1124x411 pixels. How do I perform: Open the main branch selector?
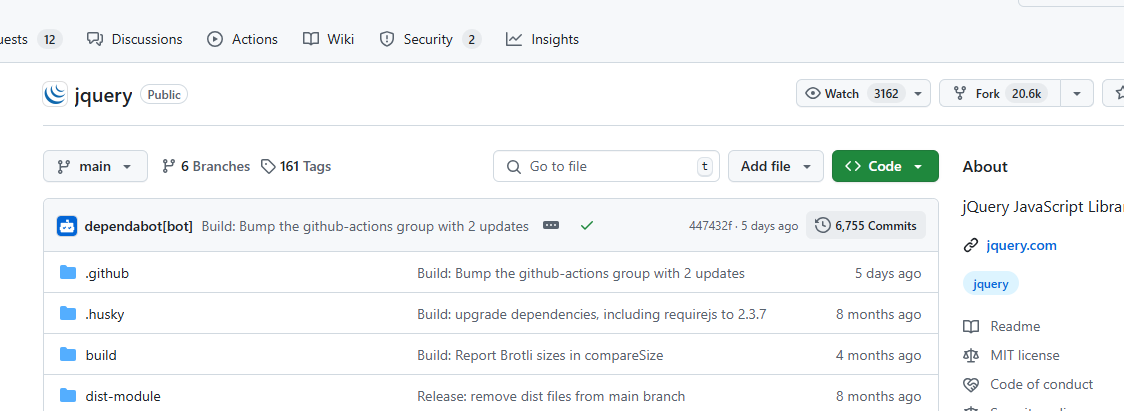click(95, 166)
